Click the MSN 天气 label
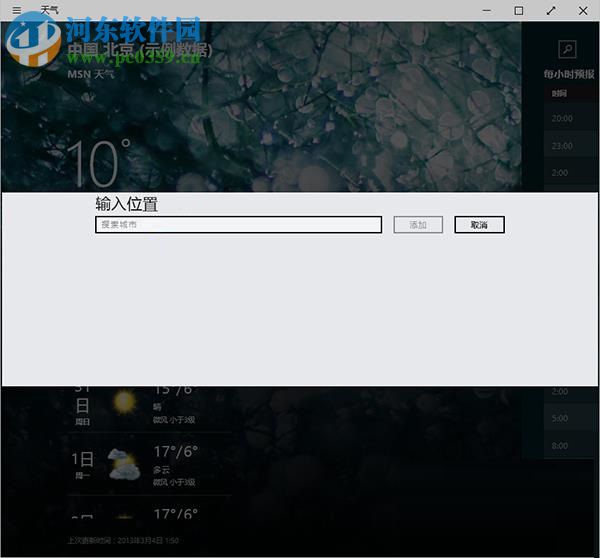600x558 pixels. click(91, 74)
